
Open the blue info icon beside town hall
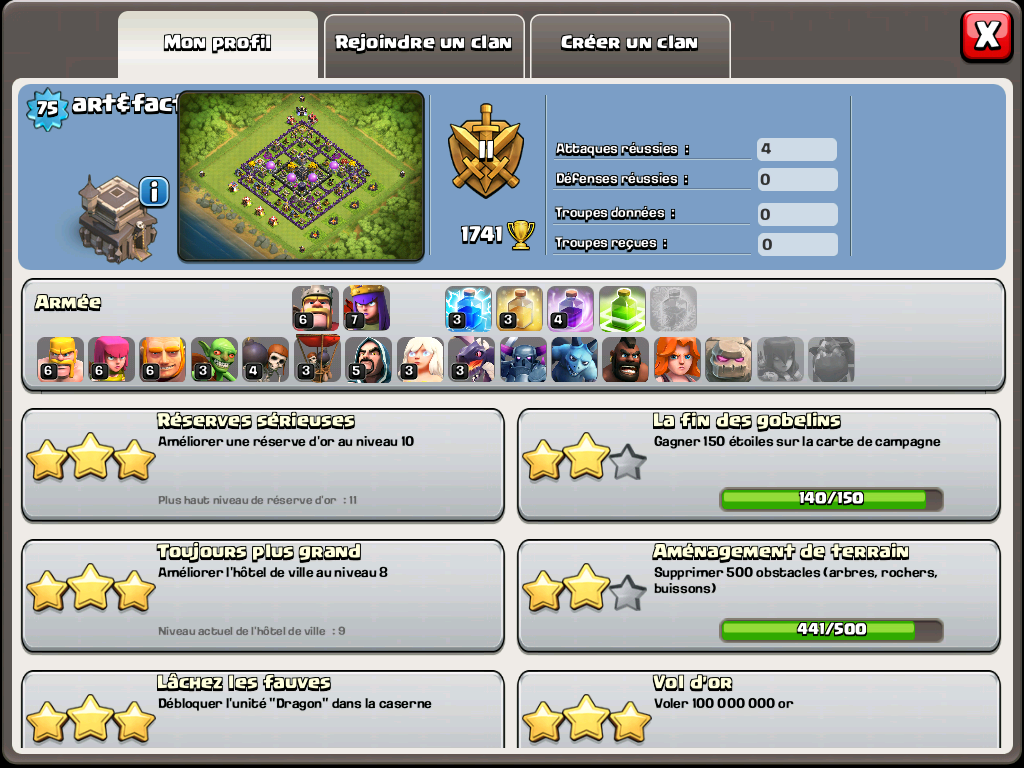(154, 192)
